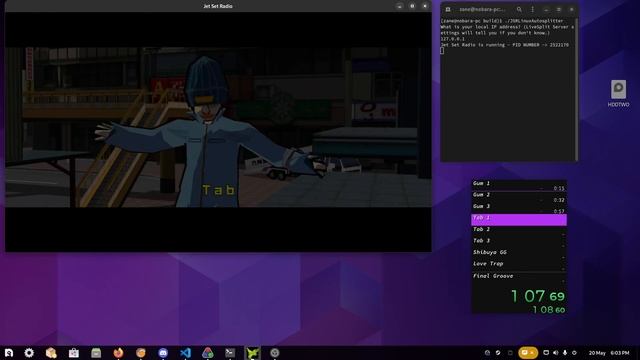Switch to the Jet Set Radio taskbar icon
The image size is (640, 360).
(253, 353)
